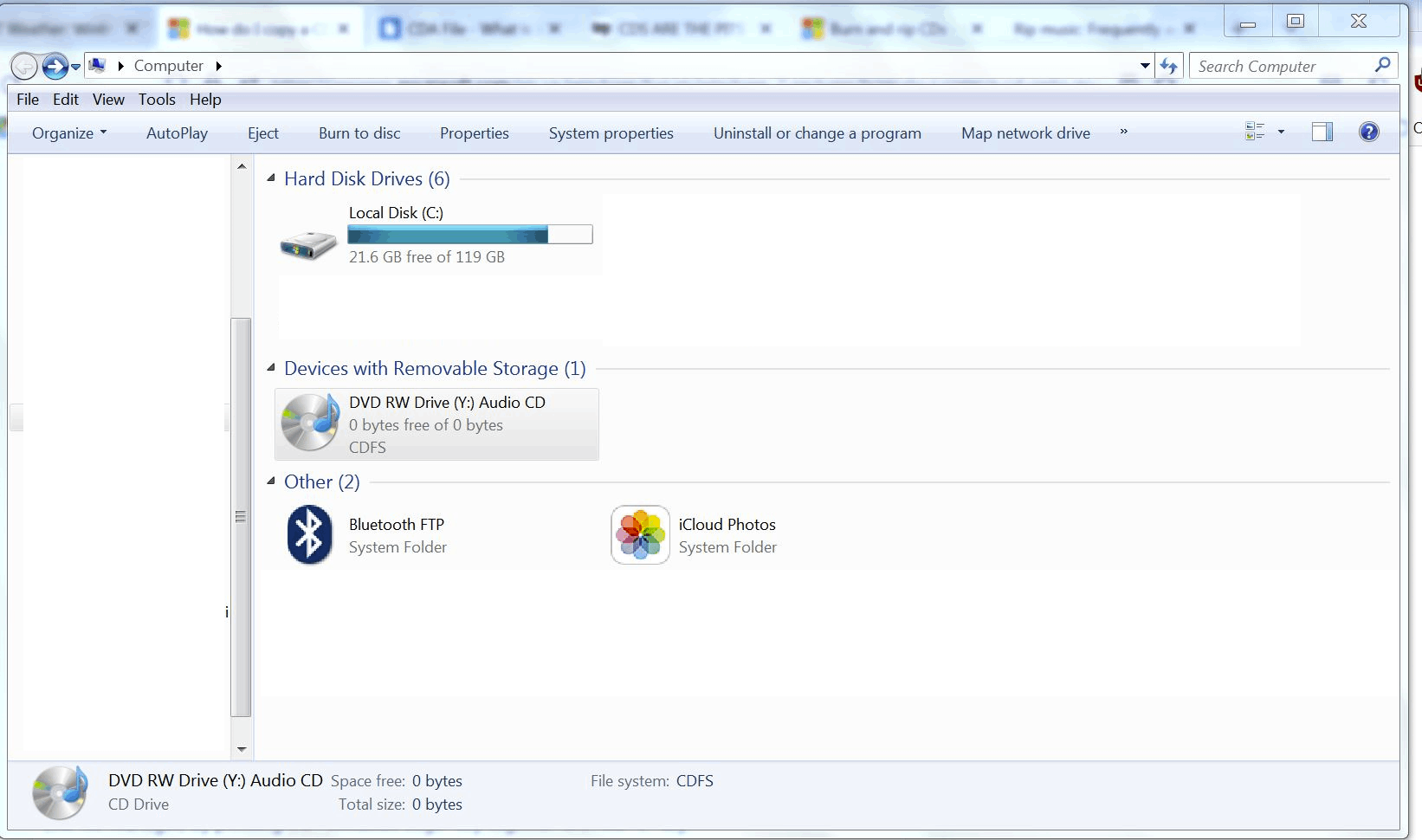Click the "21.6 GB free of 119 GB" text
This screenshot has width=1422, height=840.
[427, 257]
